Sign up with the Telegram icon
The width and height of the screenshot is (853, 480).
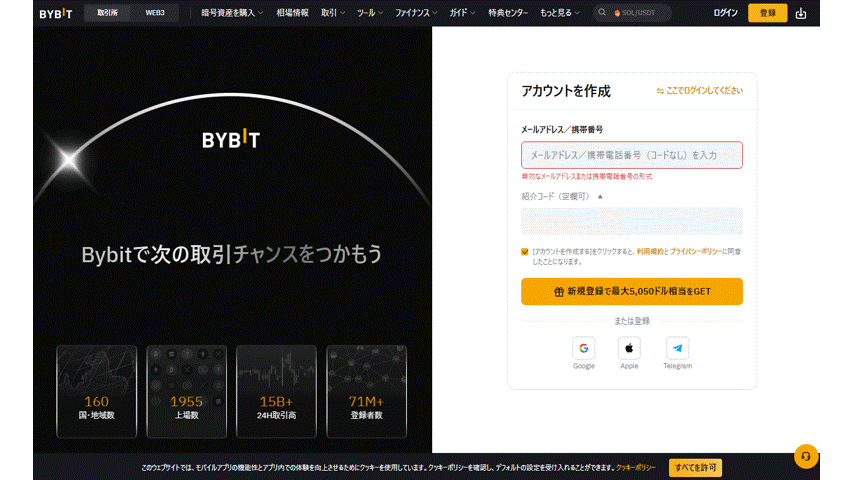click(x=677, y=348)
